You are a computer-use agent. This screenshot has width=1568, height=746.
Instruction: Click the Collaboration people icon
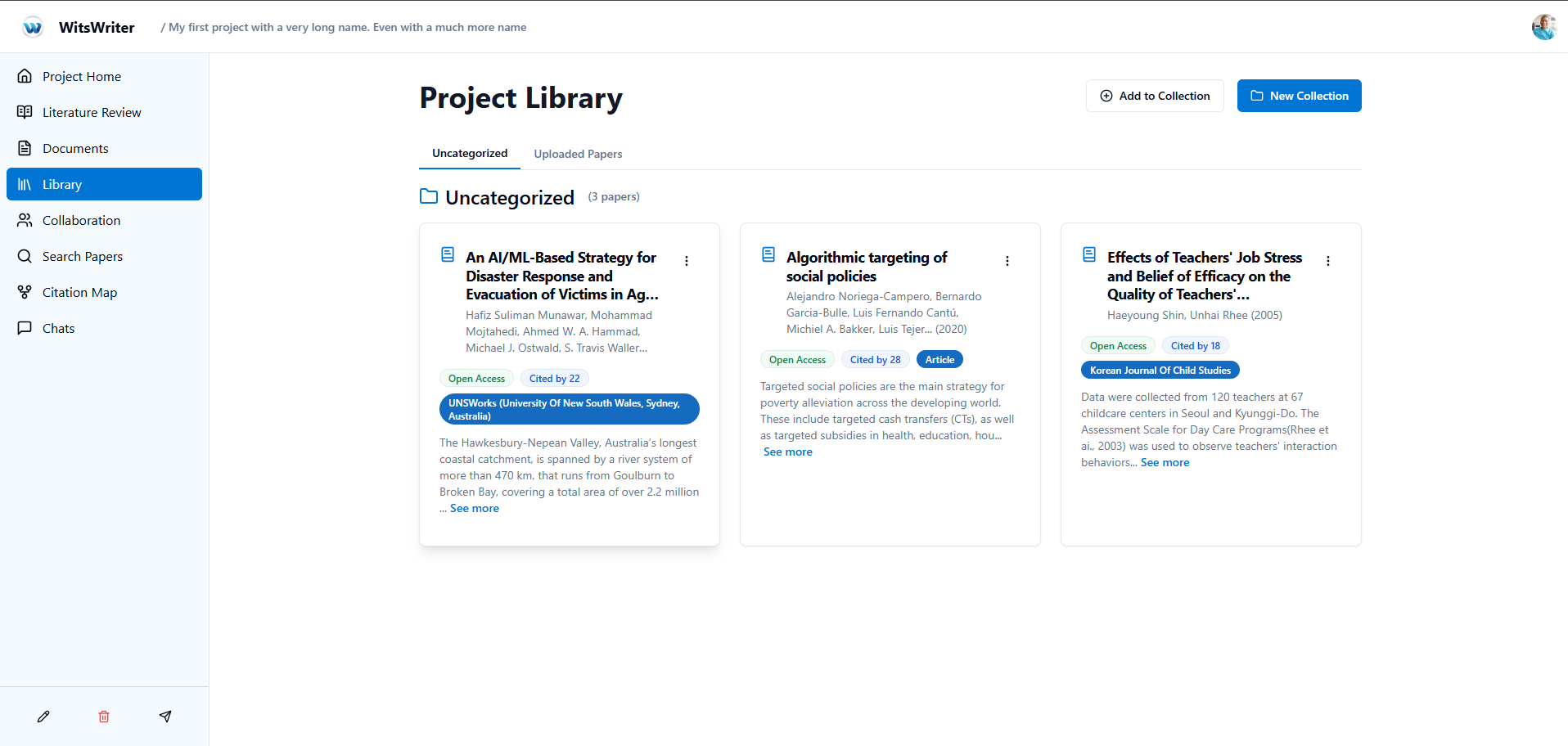pos(25,220)
